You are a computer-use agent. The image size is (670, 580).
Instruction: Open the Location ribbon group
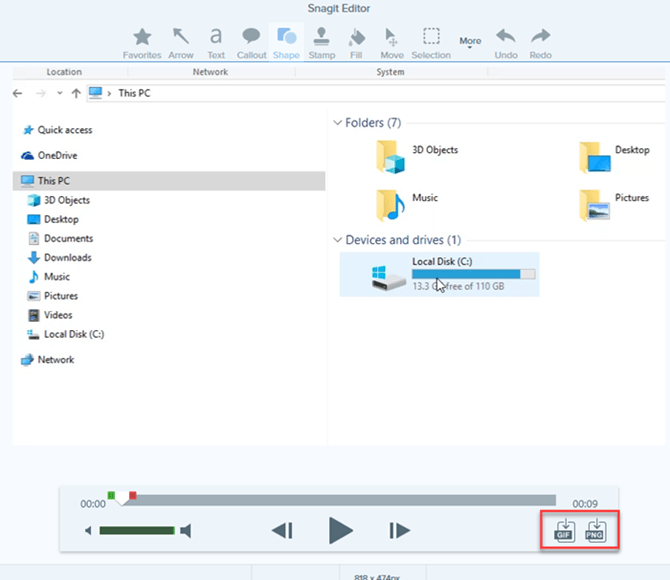64,72
